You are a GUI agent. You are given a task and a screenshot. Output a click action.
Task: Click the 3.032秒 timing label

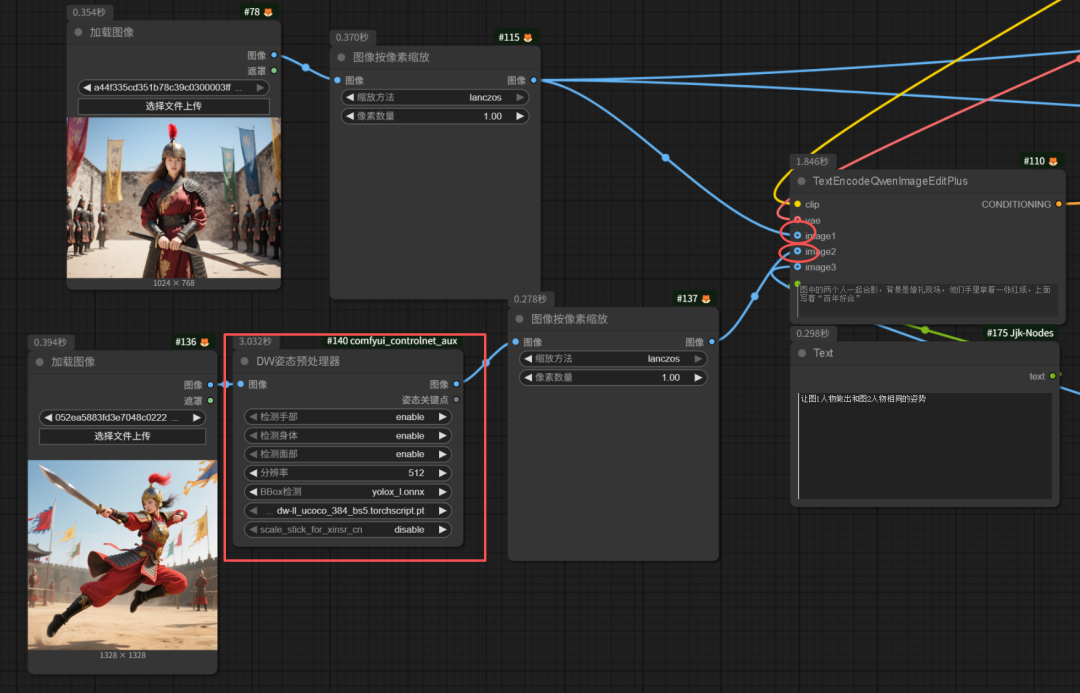point(255,342)
